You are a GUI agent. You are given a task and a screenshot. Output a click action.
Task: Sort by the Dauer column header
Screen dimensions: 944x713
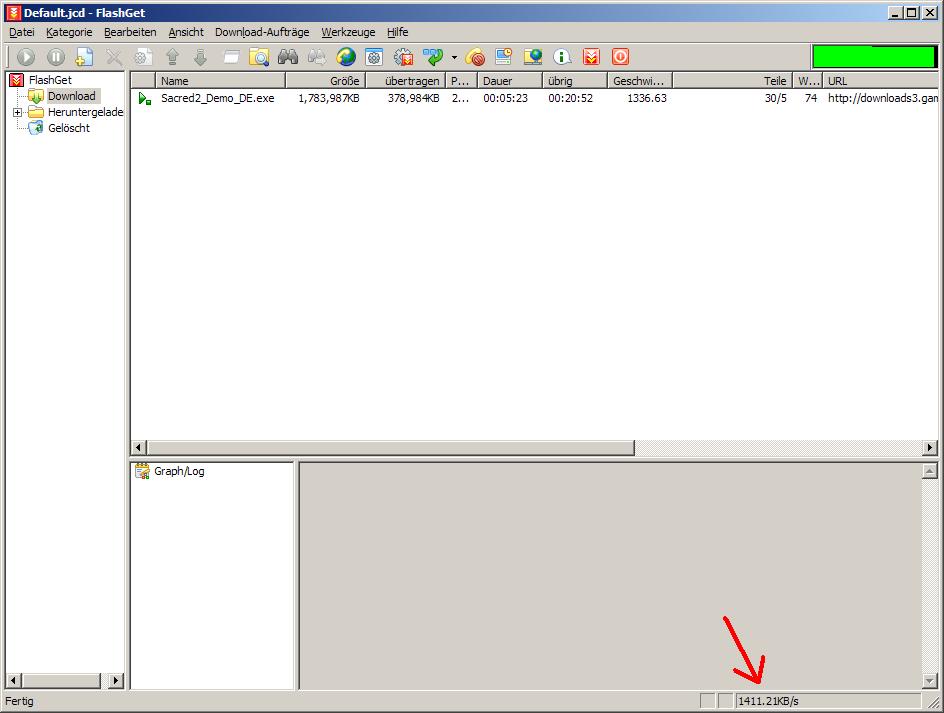[x=510, y=81]
